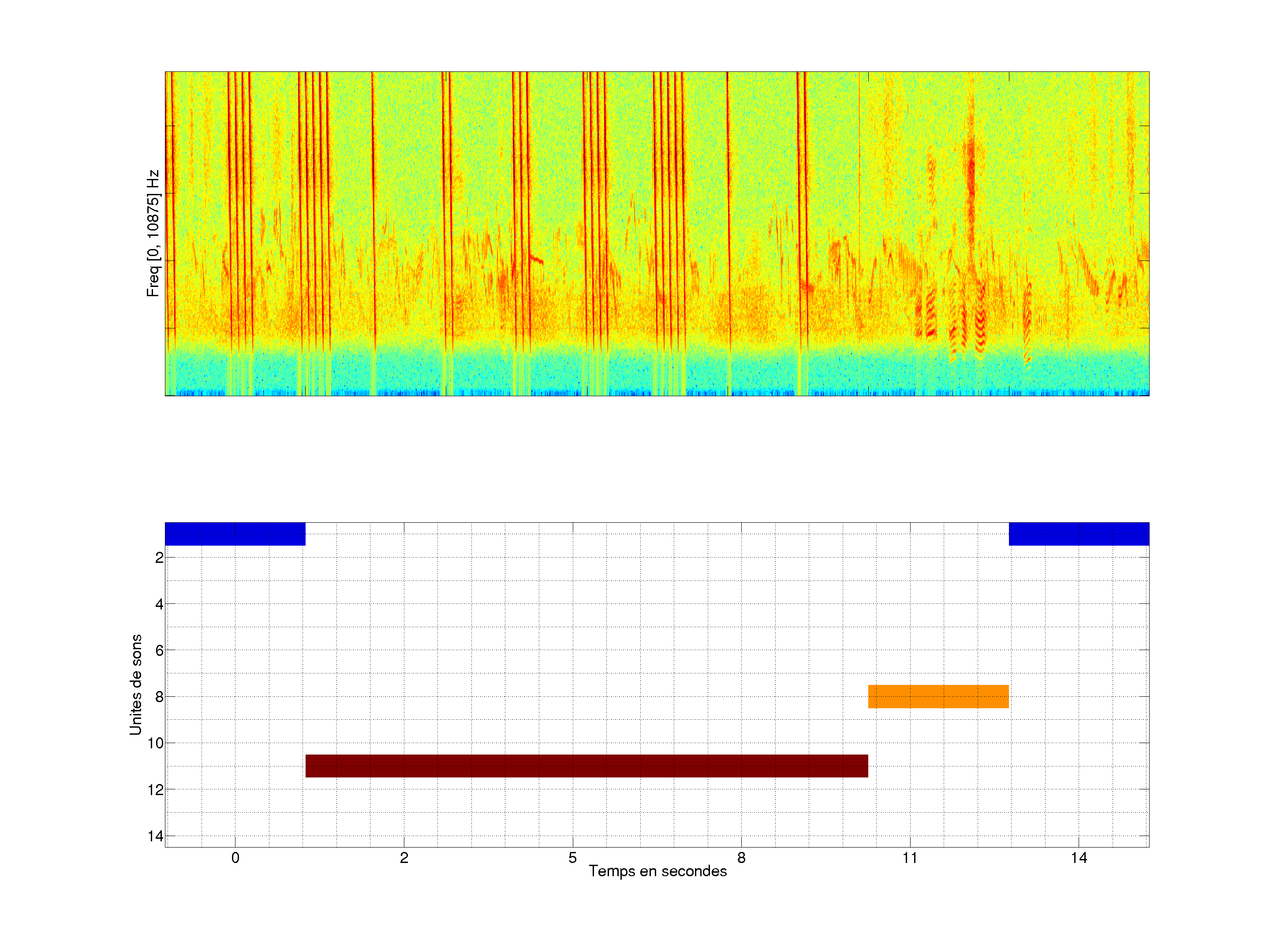This screenshot has height=952, width=1270.
Task: Click y-axis tick label 12
Action: tap(156, 790)
